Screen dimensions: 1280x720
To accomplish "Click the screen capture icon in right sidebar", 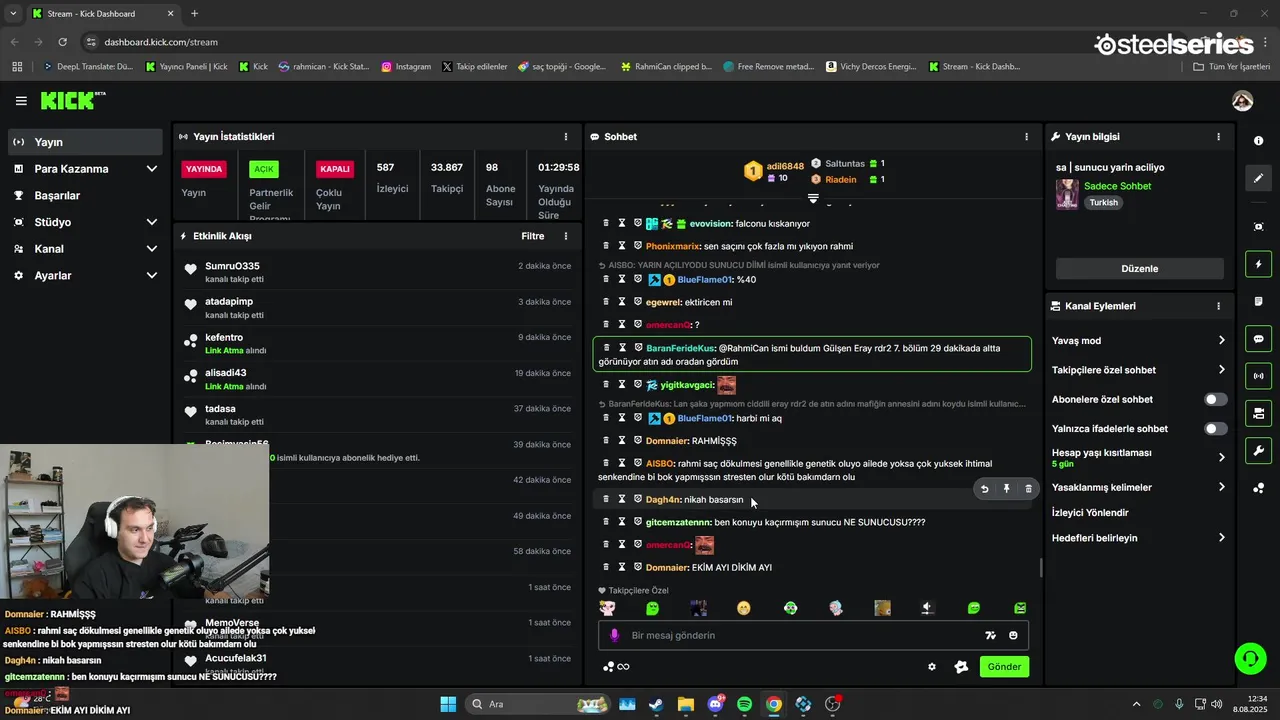I will (1258, 227).
